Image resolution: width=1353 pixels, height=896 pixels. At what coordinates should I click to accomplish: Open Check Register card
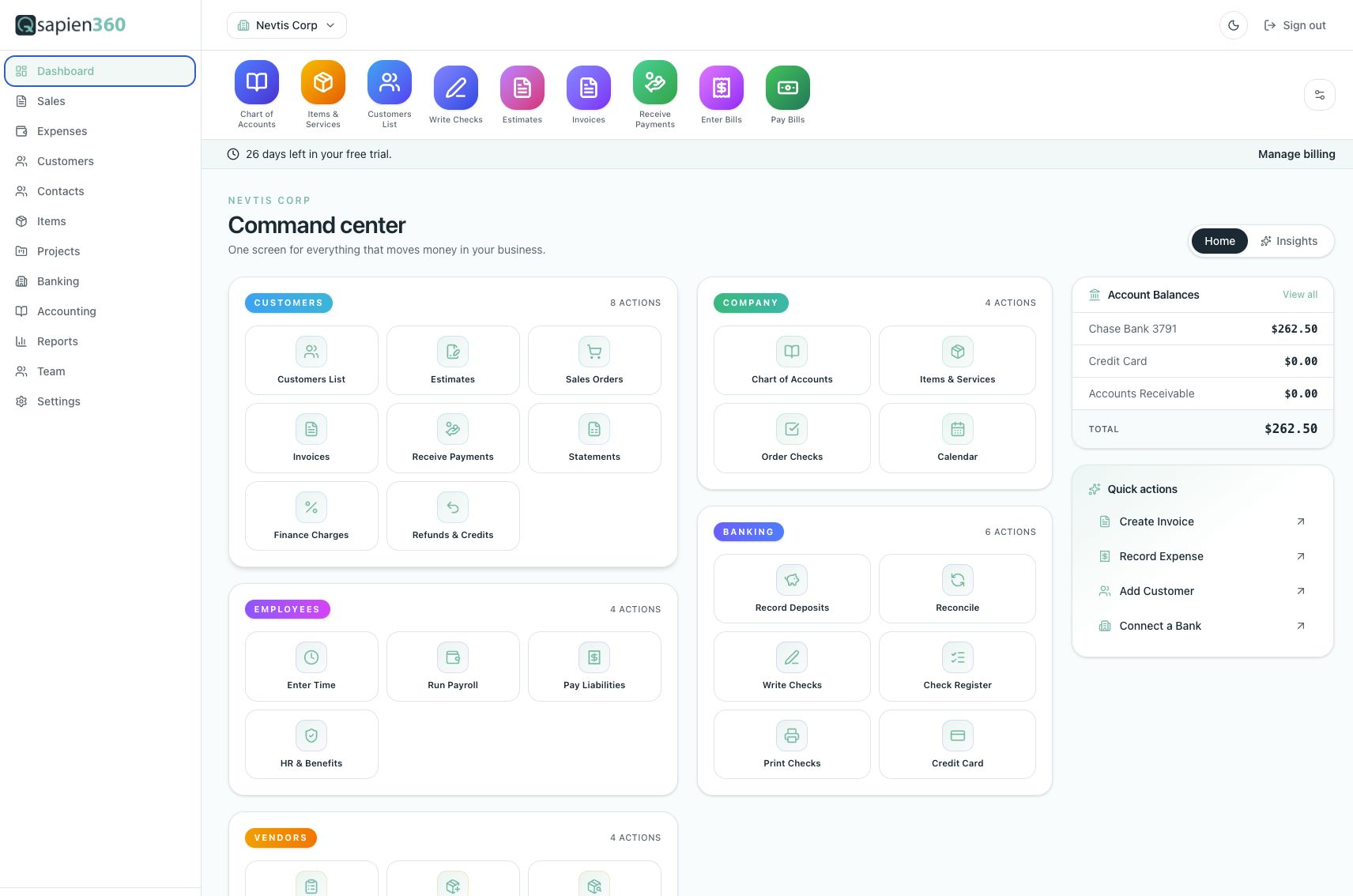(957, 666)
